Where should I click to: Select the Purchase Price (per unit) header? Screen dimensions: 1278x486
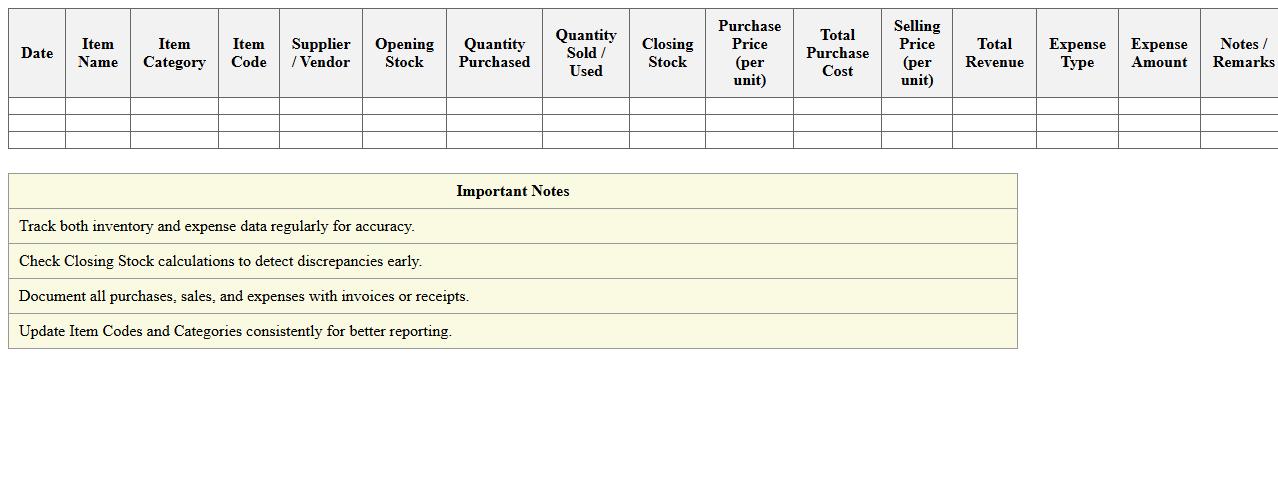pos(749,53)
